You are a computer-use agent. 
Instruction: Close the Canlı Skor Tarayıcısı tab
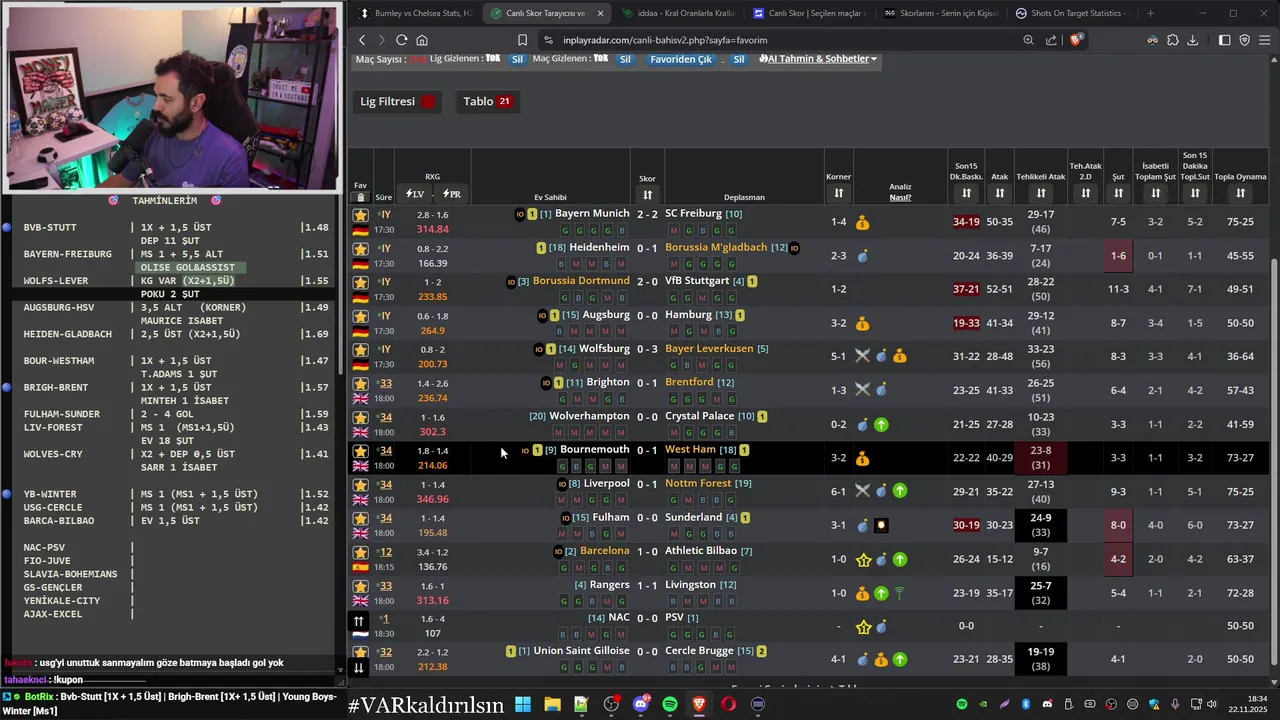[x=600, y=13]
